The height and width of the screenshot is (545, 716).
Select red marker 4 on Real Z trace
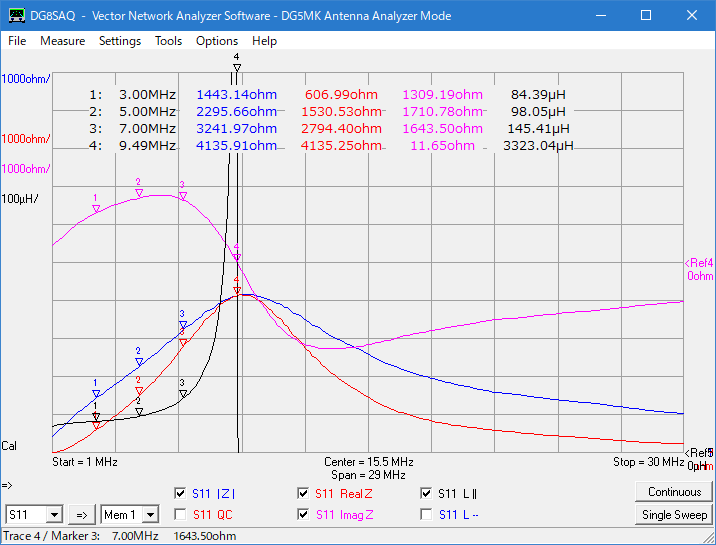237,290
